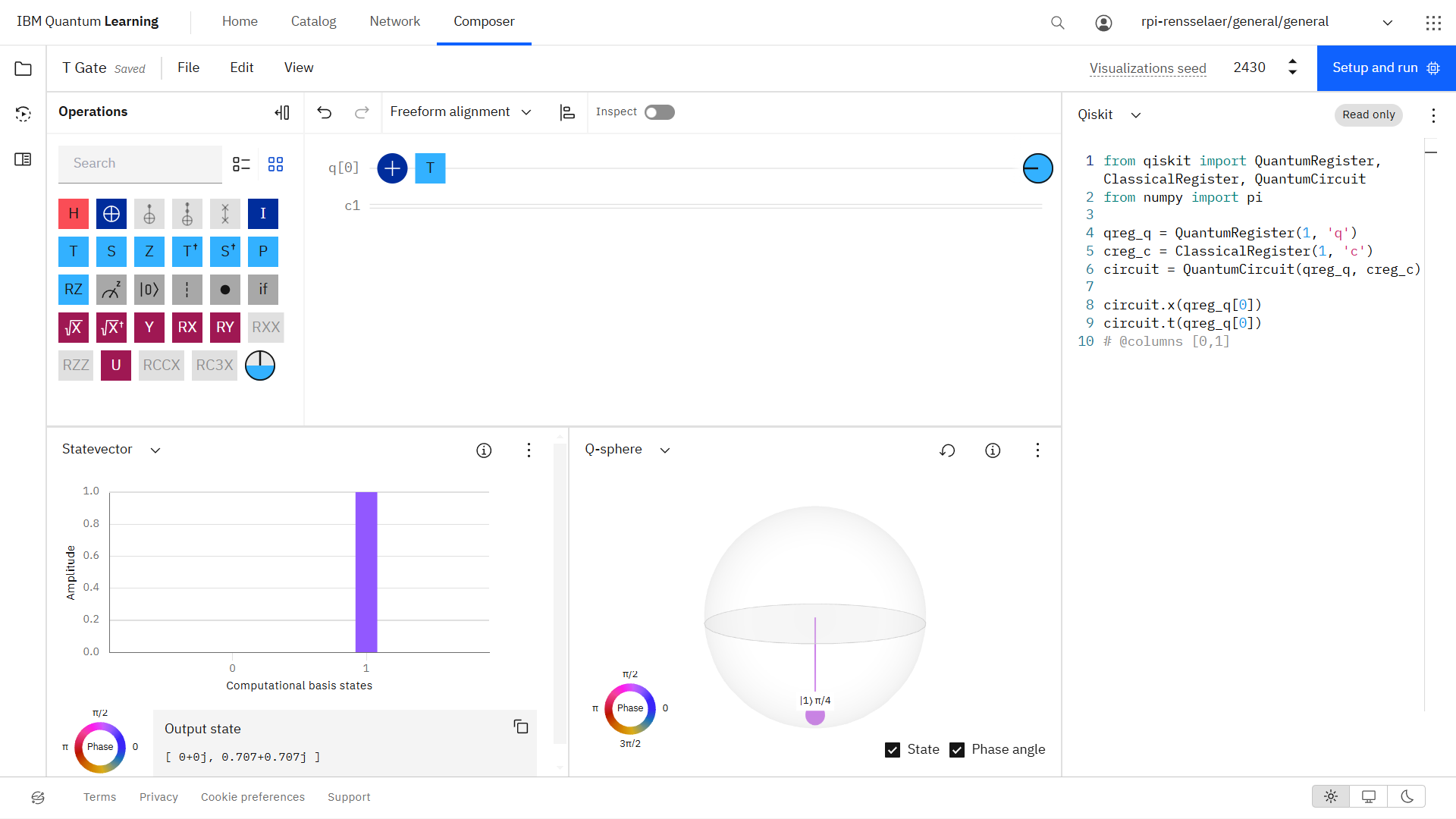This screenshot has width=1456, height=819.
Task: Collapse the Operations panel
Action: point(282,112)
